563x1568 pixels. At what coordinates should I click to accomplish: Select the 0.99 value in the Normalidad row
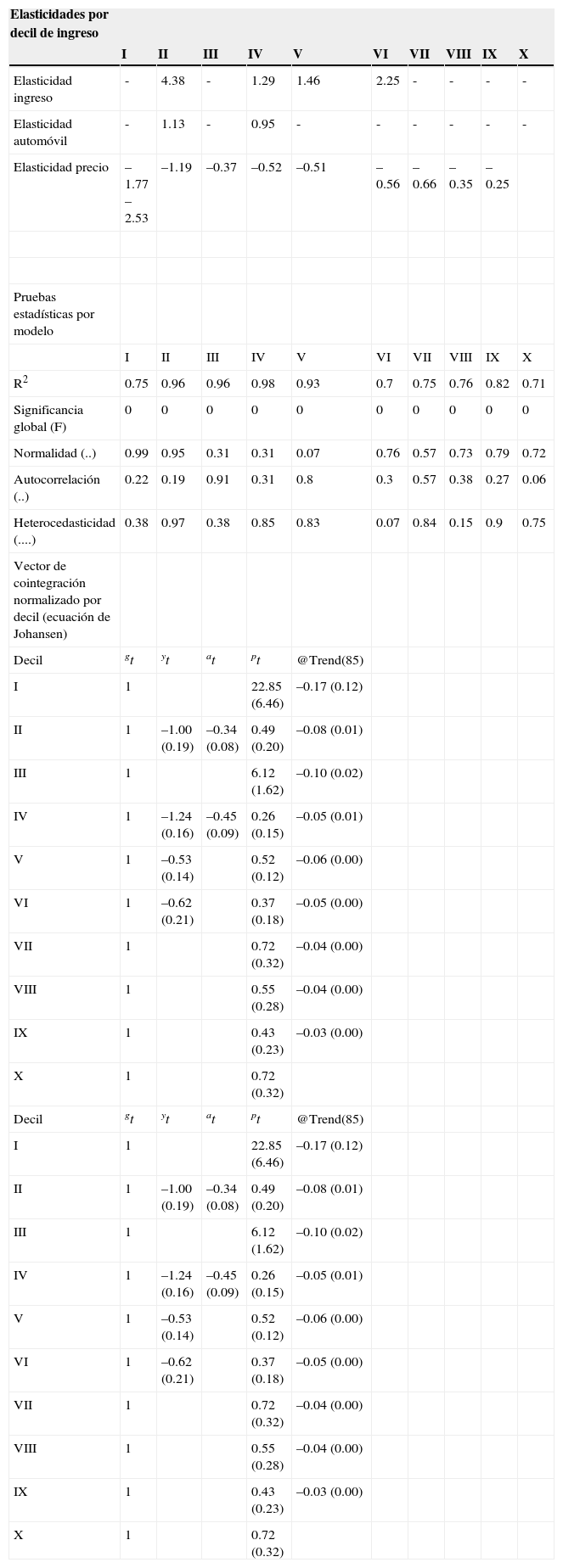137,453
